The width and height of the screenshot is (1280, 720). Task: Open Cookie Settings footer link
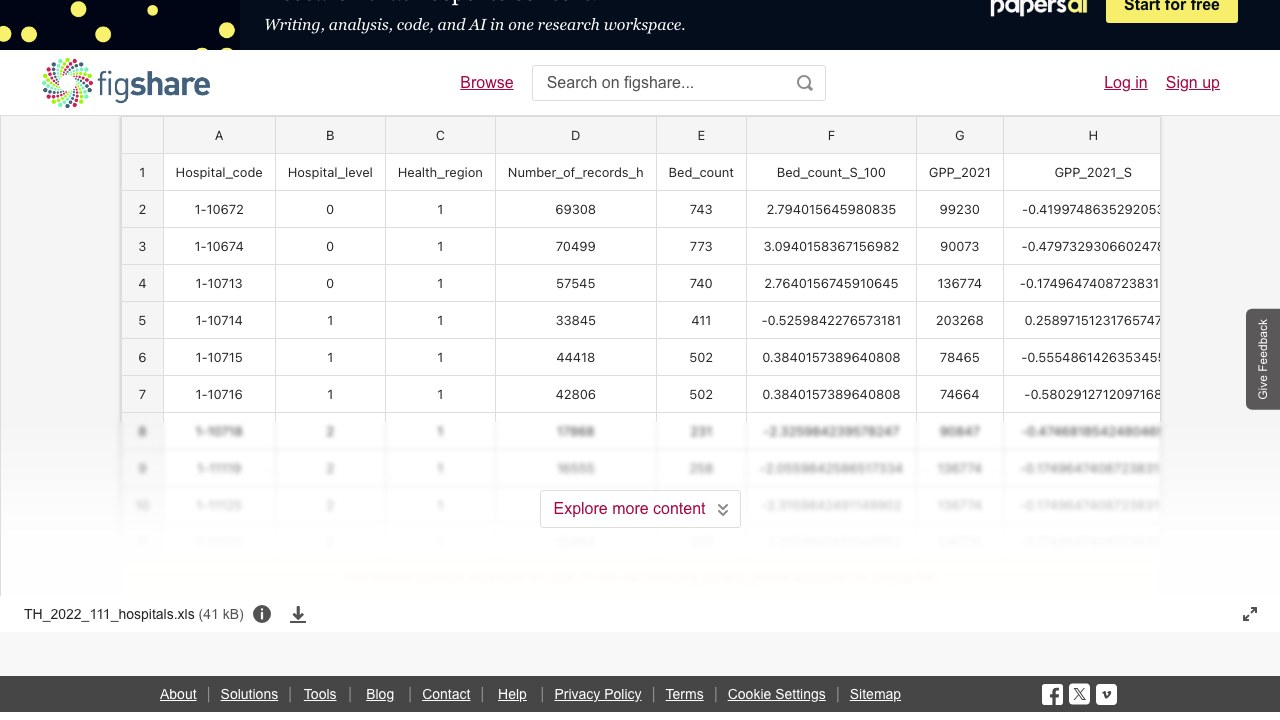(777, 694)
